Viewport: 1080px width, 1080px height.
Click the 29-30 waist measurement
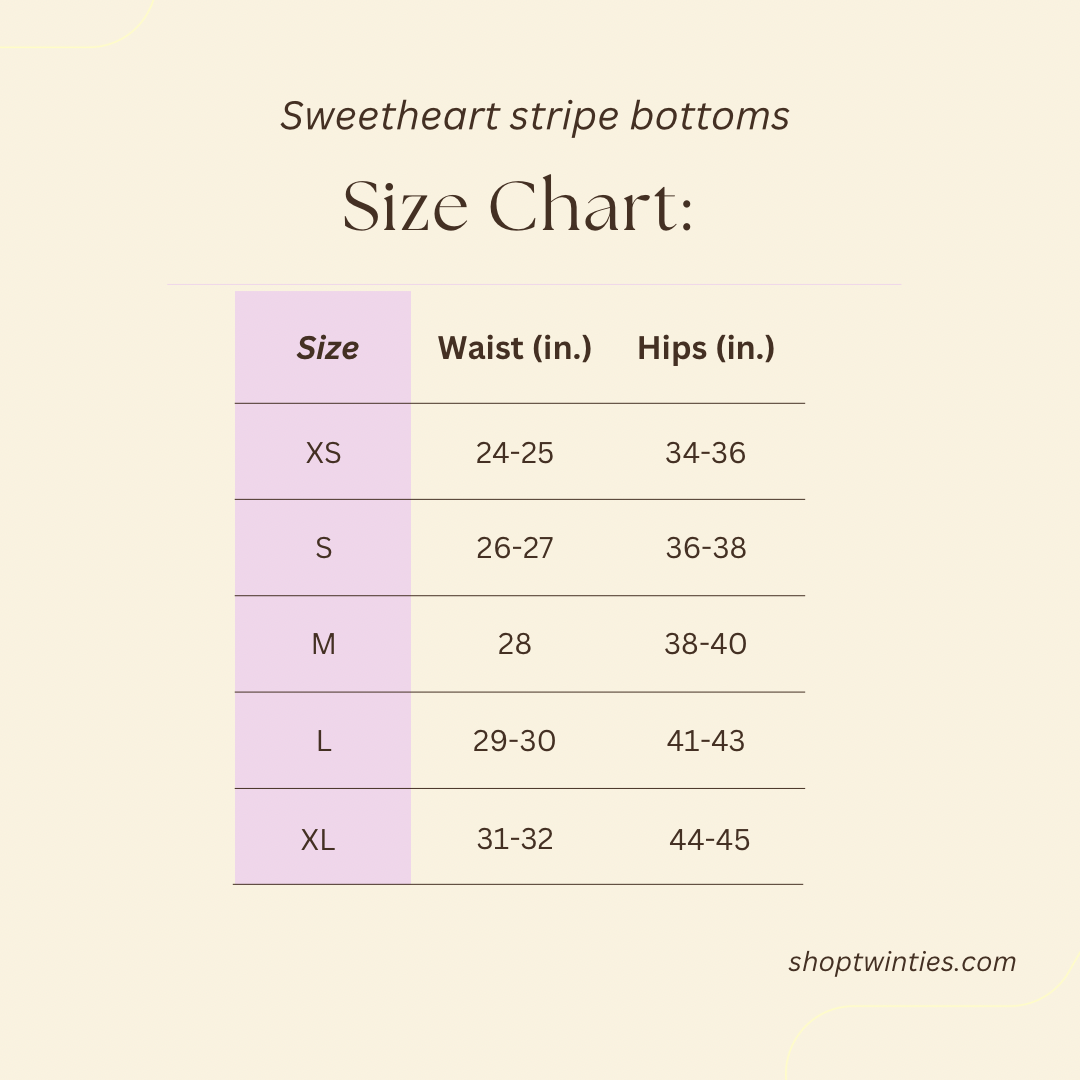(x=514, y=741)
